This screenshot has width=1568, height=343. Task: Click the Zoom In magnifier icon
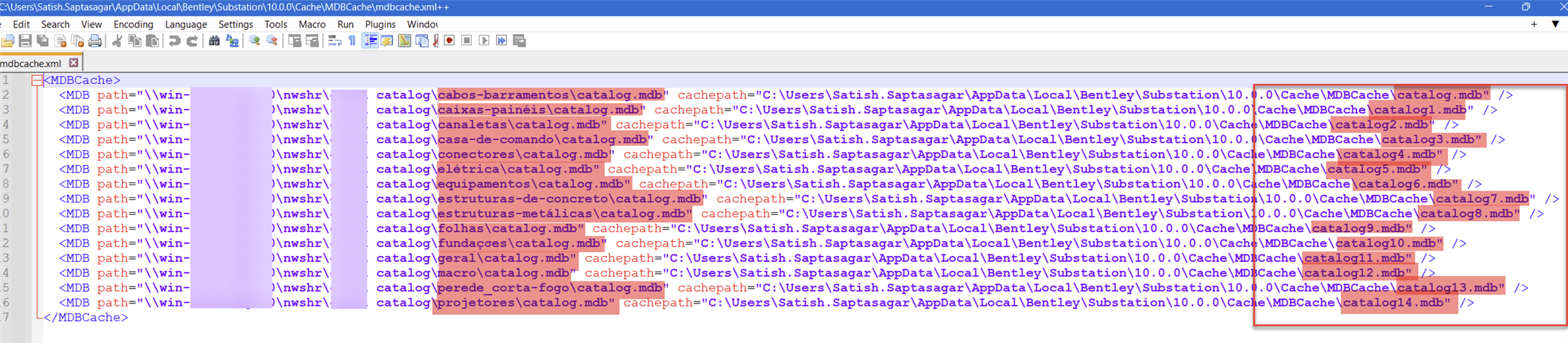click(255, 41)
